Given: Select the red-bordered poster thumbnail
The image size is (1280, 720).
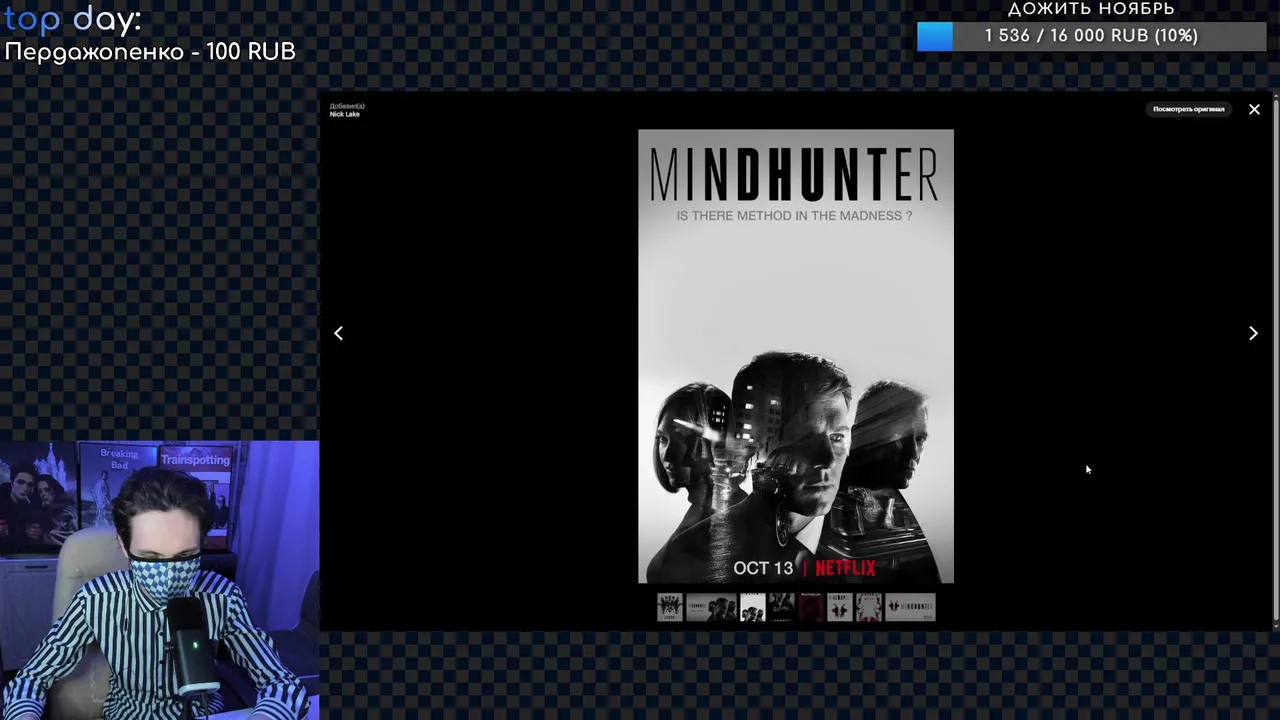Looking at the screenshot, I should coord(869,607).
